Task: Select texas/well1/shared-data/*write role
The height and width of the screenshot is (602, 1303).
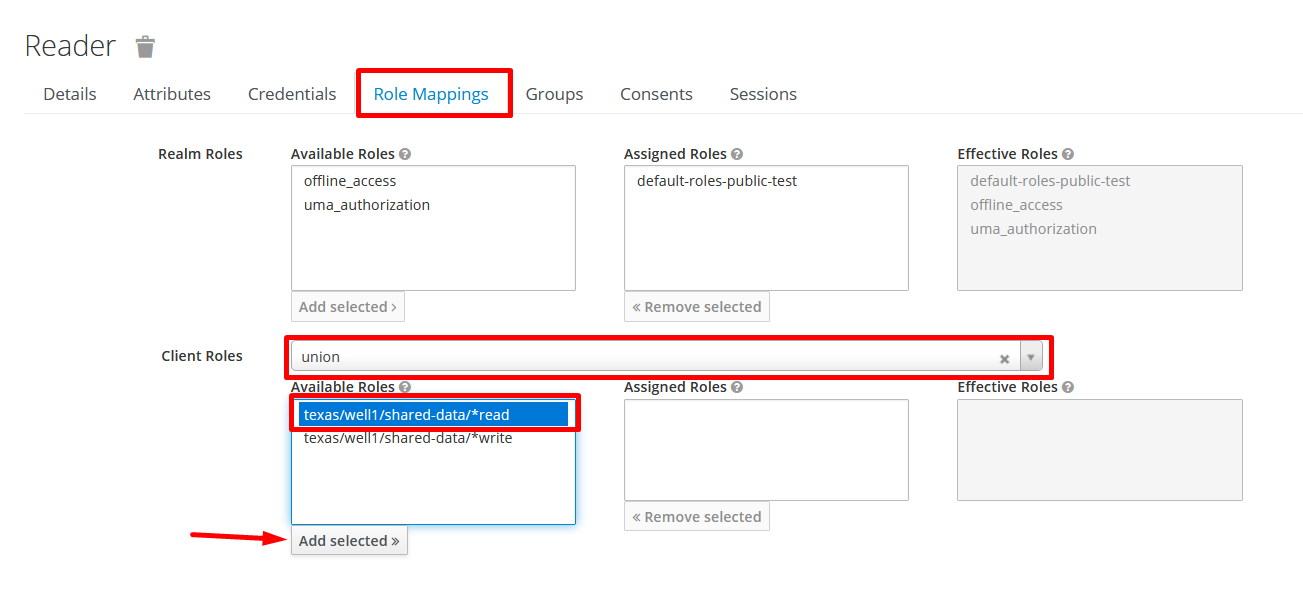Action: coord(408,438)
